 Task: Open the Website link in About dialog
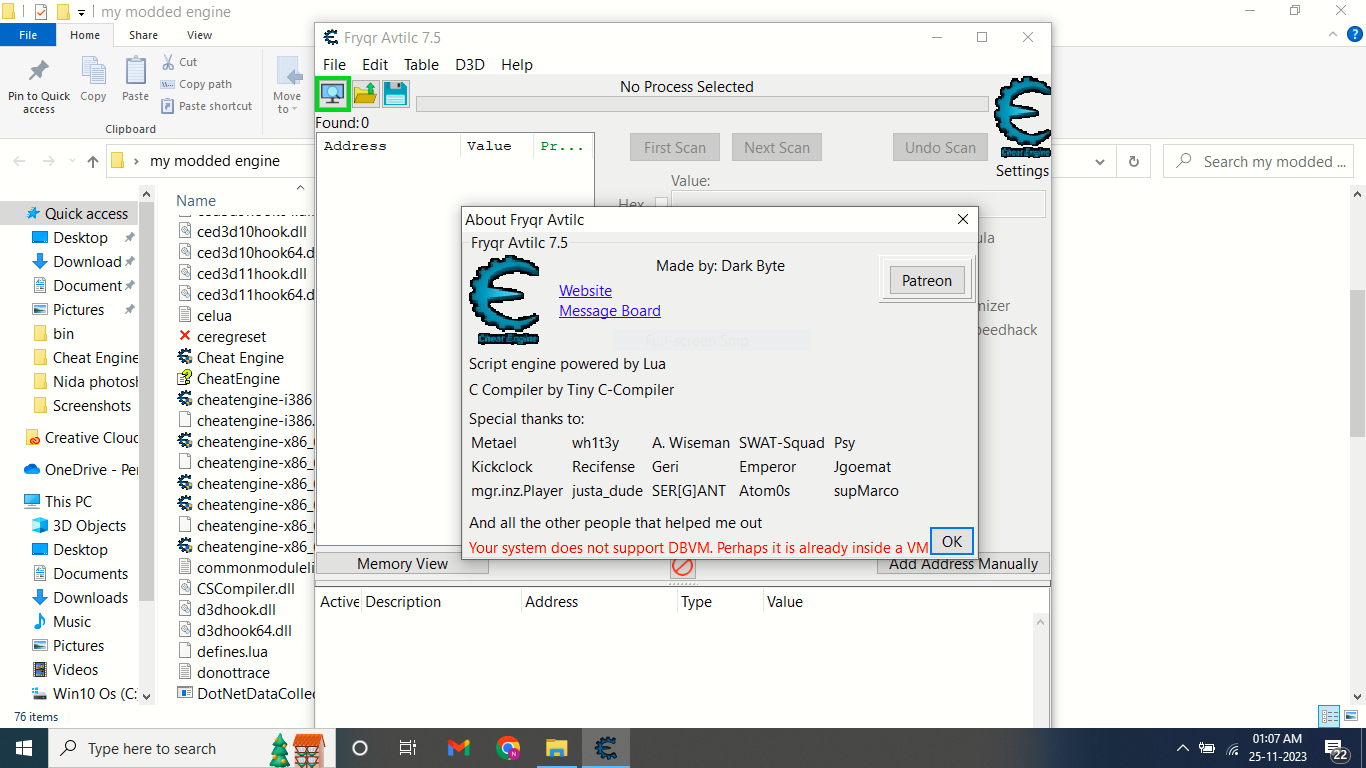coord(585,290)
